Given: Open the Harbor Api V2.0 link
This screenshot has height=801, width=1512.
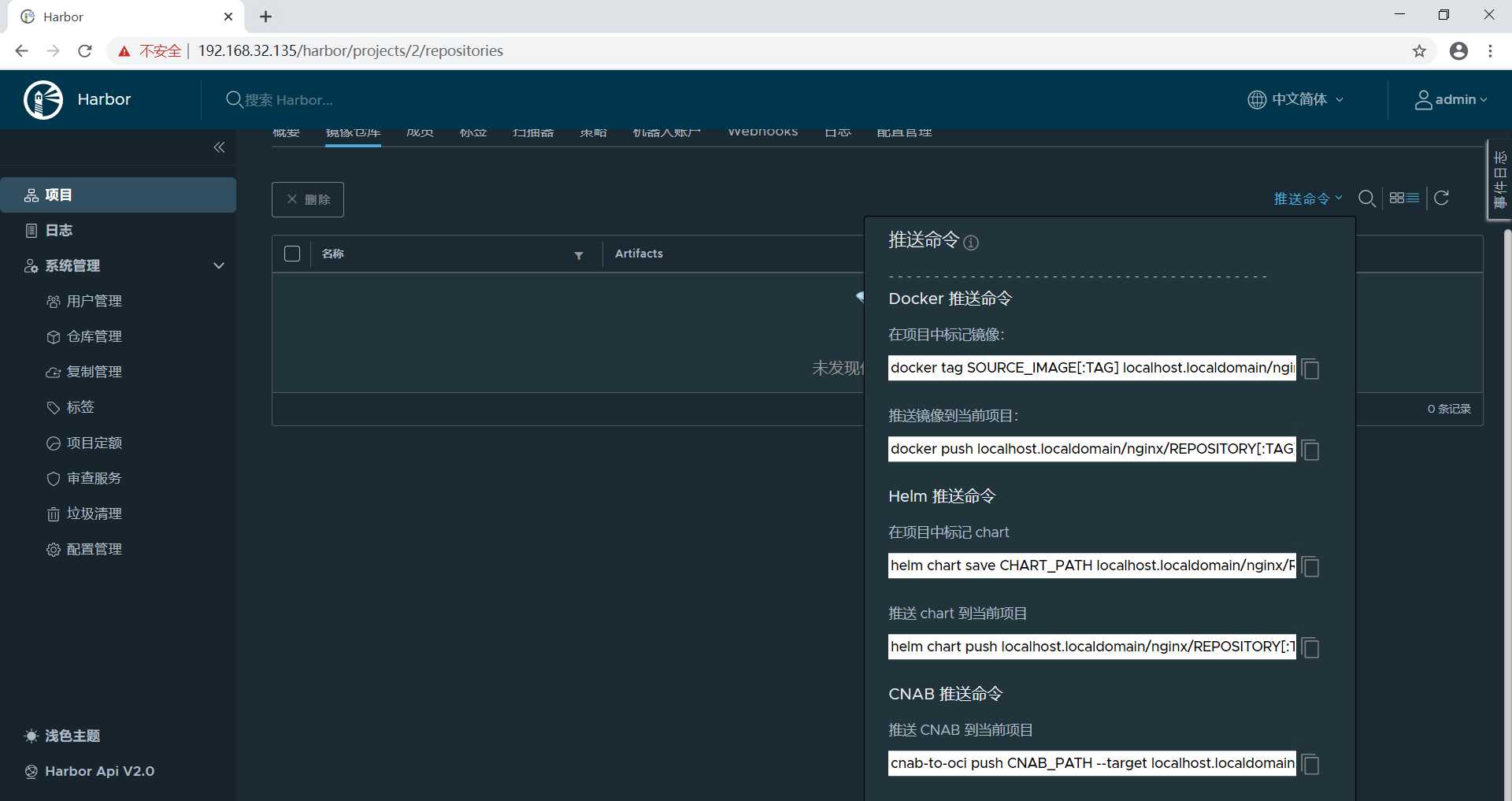Looking at the screenshot, I should [99, 771].
